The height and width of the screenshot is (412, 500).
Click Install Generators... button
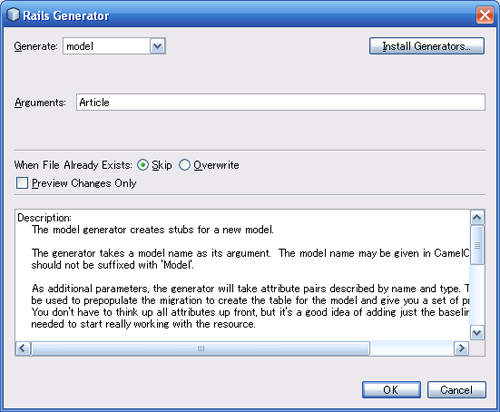pos(427,46)
